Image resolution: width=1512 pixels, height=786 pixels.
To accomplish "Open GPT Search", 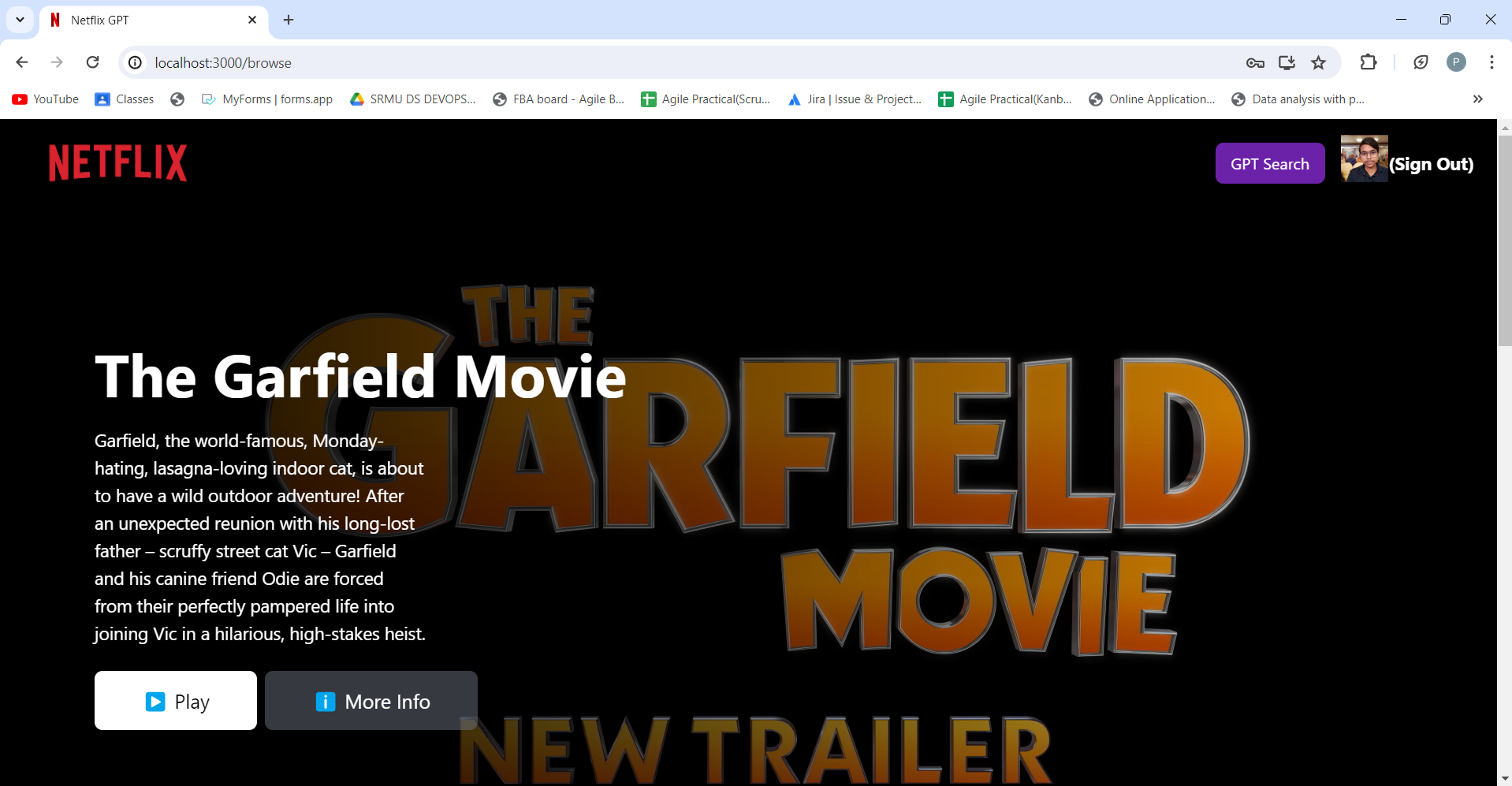I will [x=1269, y=164].
